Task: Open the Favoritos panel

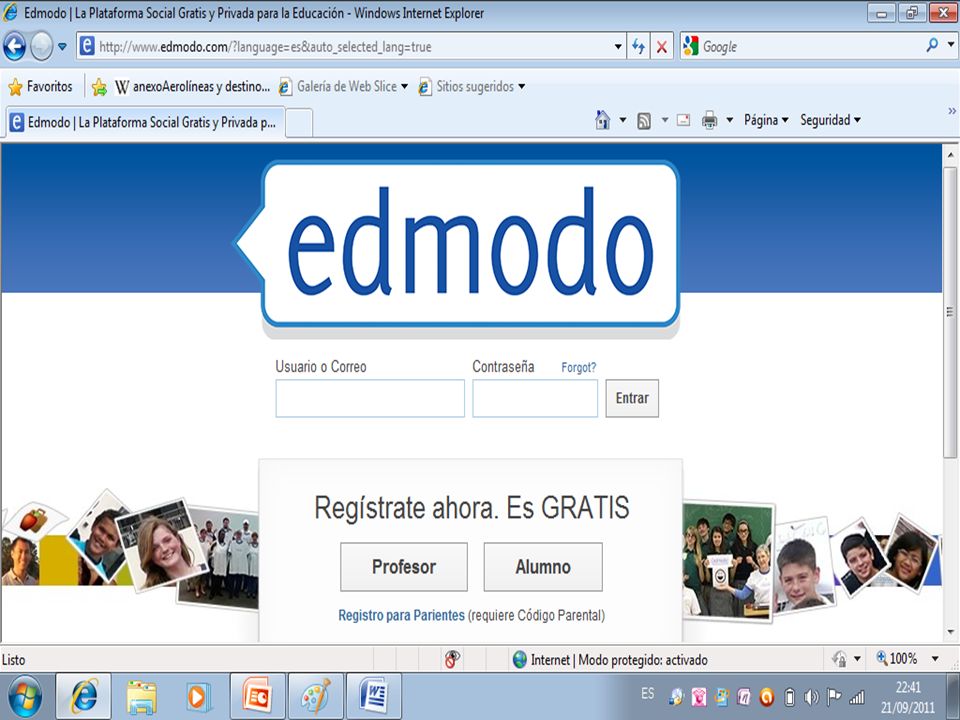Action: tap(40, 86)
